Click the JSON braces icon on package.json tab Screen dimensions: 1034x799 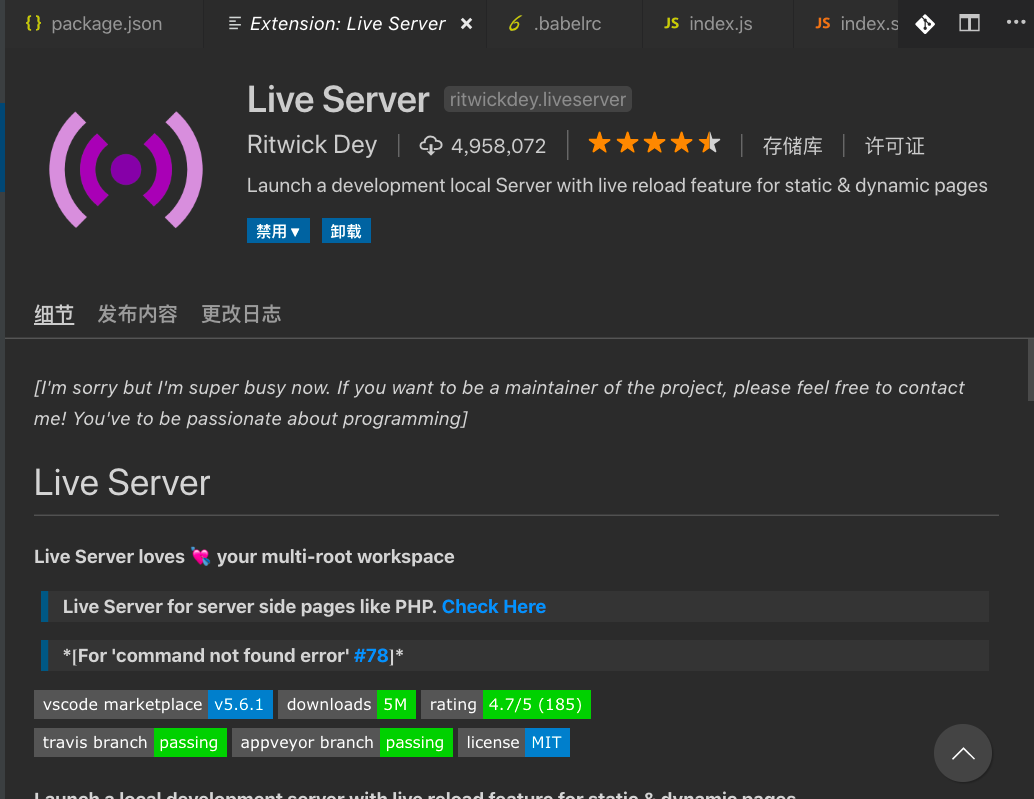coord(33,23)
